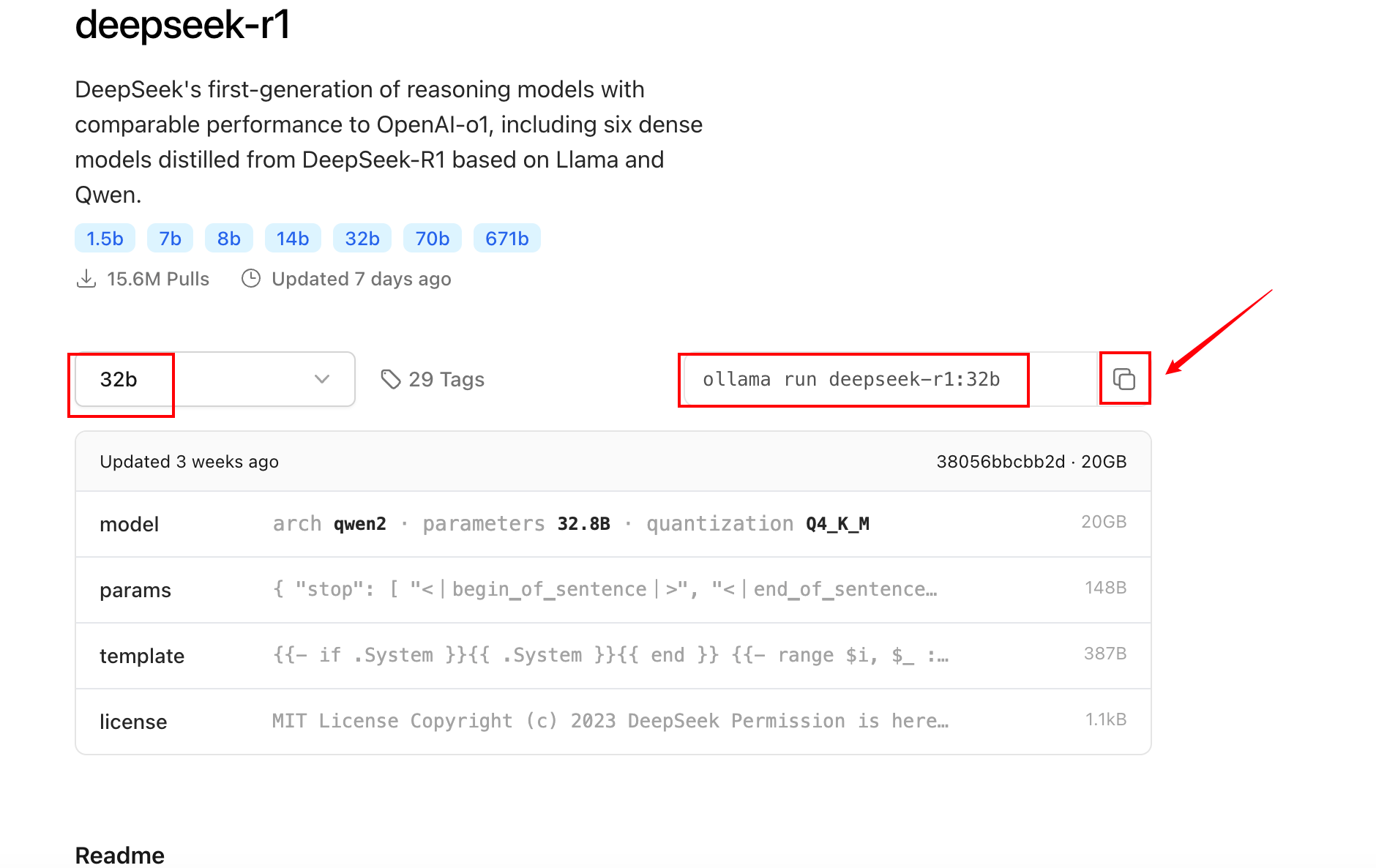
Task: Click the tag icon beside 29 Tags
Action: tap(391, 379)
